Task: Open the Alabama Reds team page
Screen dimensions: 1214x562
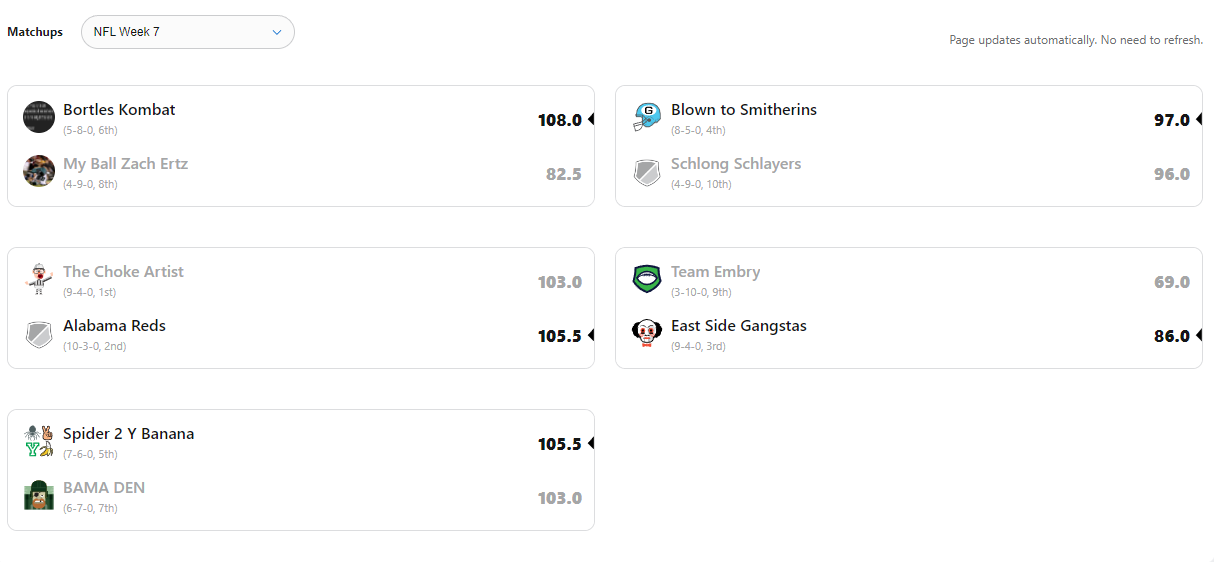Action: click(114, 326)
